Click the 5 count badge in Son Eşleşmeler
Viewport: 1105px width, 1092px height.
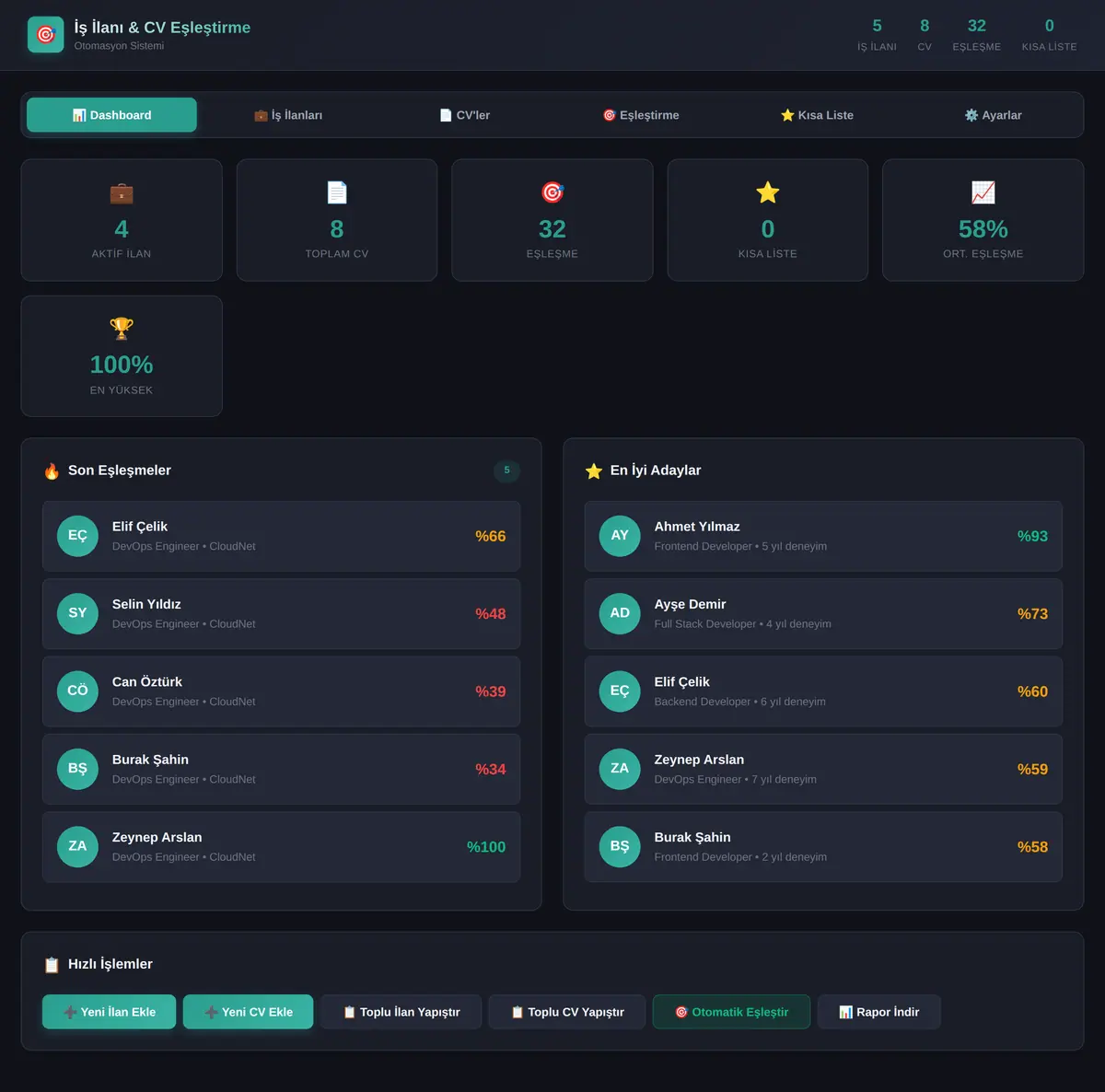pos(506,470)
